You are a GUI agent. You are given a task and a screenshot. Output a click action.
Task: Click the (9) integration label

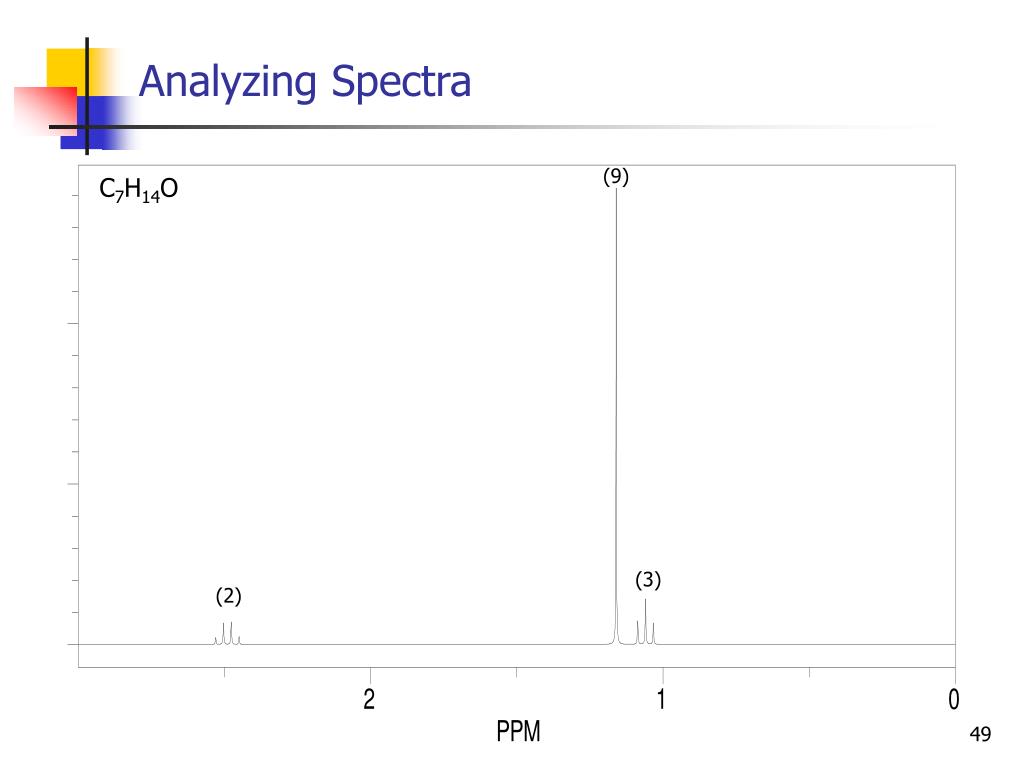point(616,177)
